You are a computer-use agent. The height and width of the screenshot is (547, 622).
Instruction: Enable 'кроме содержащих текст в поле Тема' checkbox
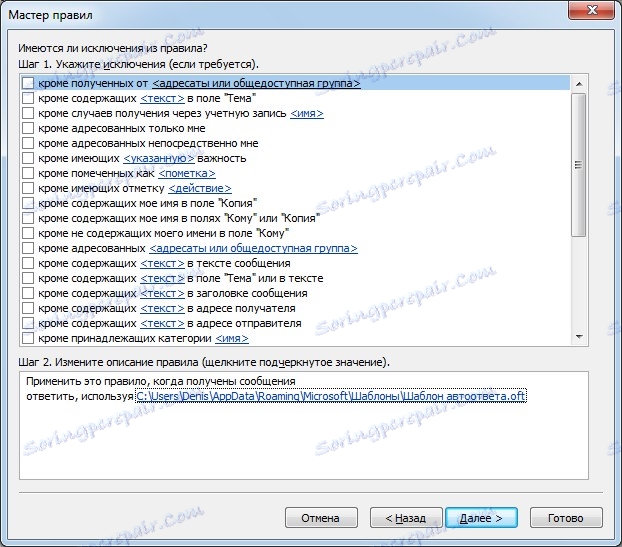pos(28,98)
